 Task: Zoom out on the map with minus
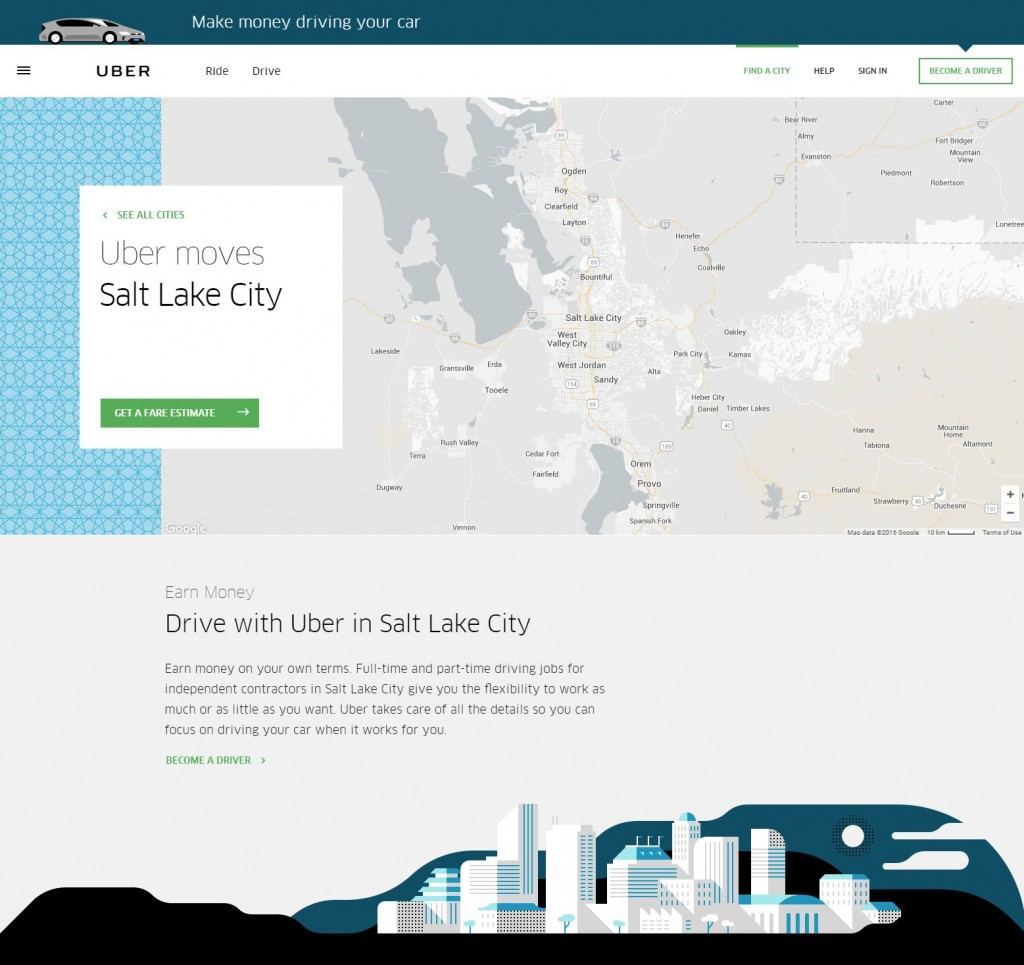[x=1010, y=513]
